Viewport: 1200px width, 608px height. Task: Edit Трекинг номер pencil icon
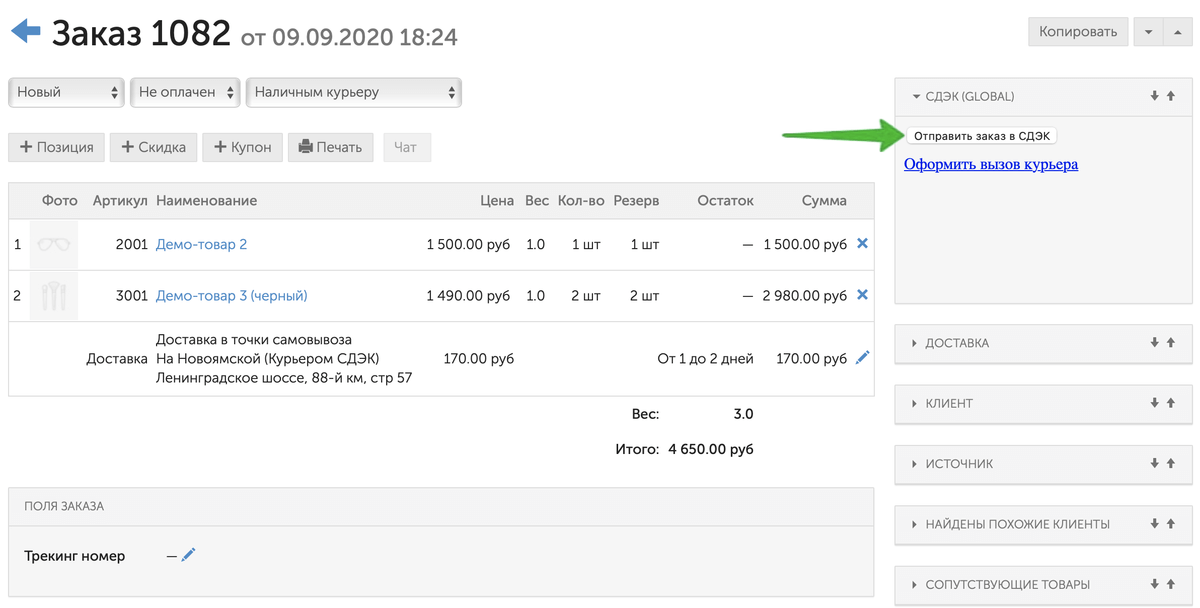188,554
